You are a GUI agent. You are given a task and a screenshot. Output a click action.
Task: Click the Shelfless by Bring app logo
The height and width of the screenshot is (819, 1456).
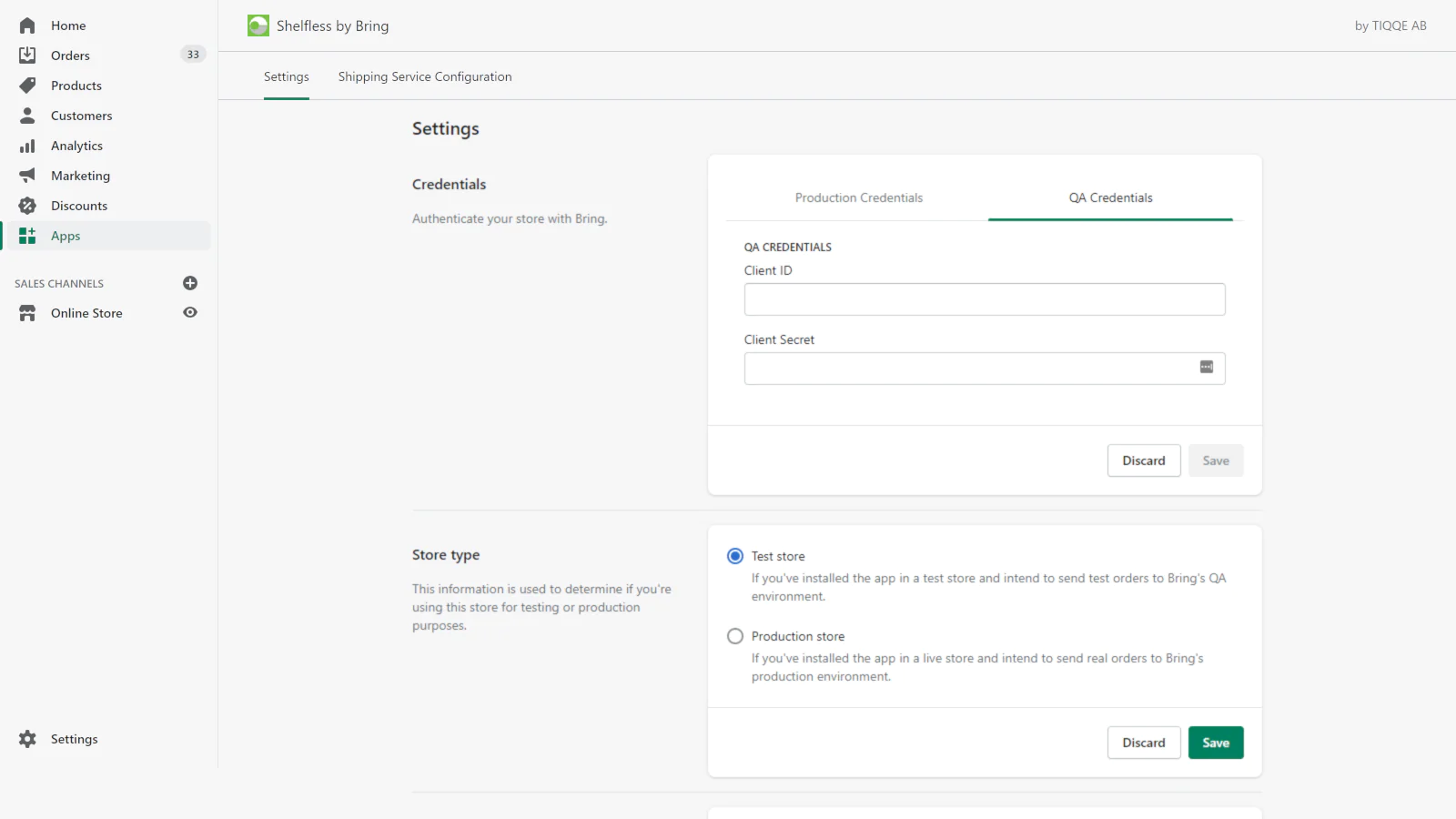coord(258,25)
